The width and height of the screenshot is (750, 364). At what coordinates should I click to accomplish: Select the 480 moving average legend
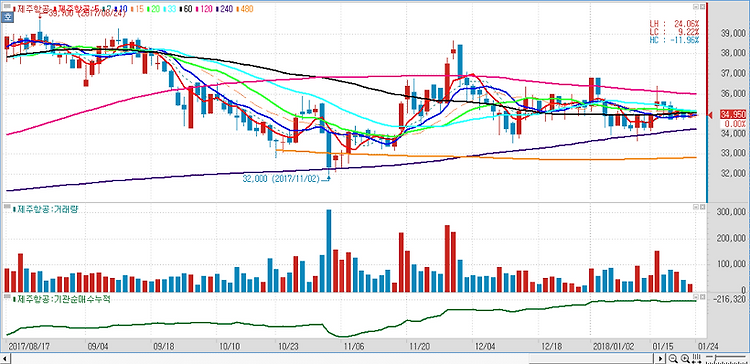coord(245,9)
